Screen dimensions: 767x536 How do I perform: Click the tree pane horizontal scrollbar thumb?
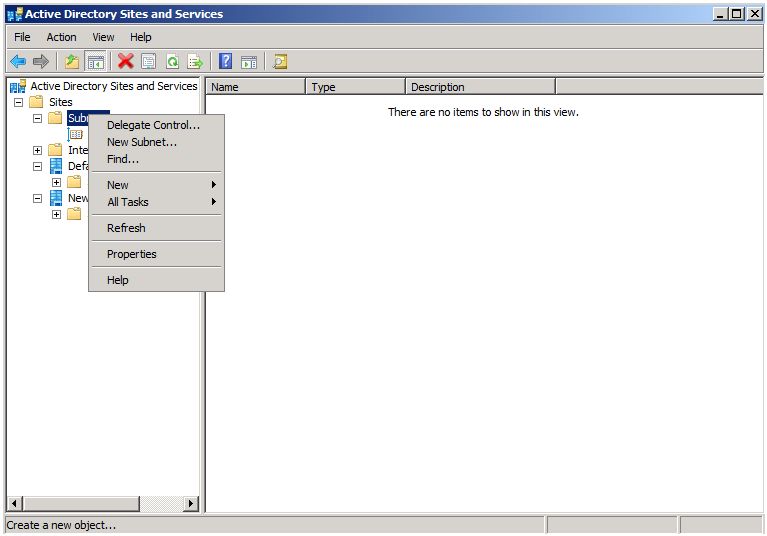pyautogui.click(x=81, y=503)
